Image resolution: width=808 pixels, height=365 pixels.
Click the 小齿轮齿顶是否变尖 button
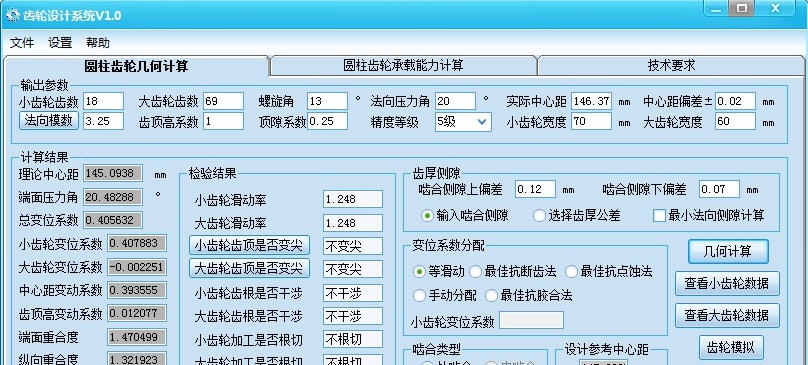(x=249, y=245)
